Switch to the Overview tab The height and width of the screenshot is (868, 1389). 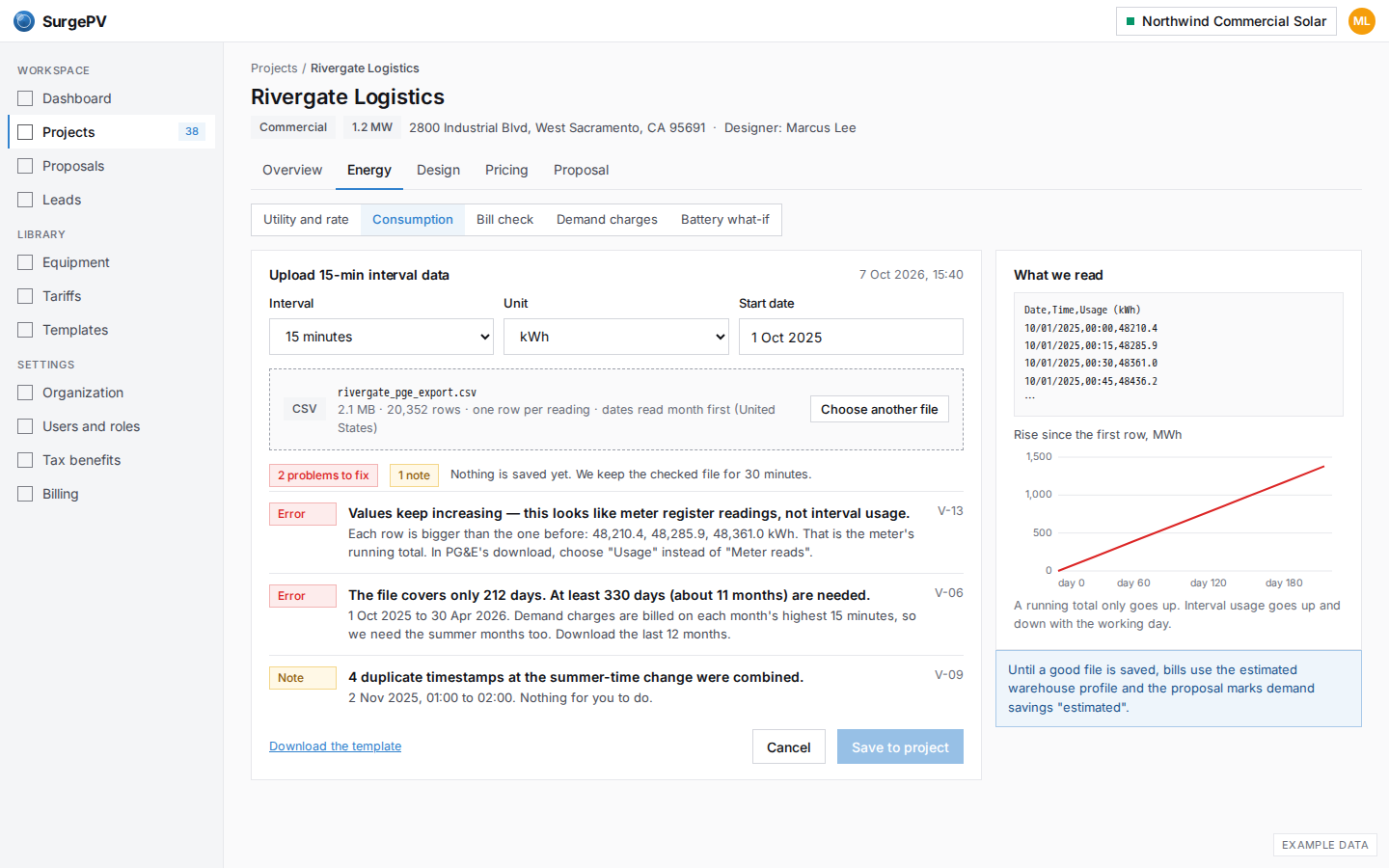[292, 170]
